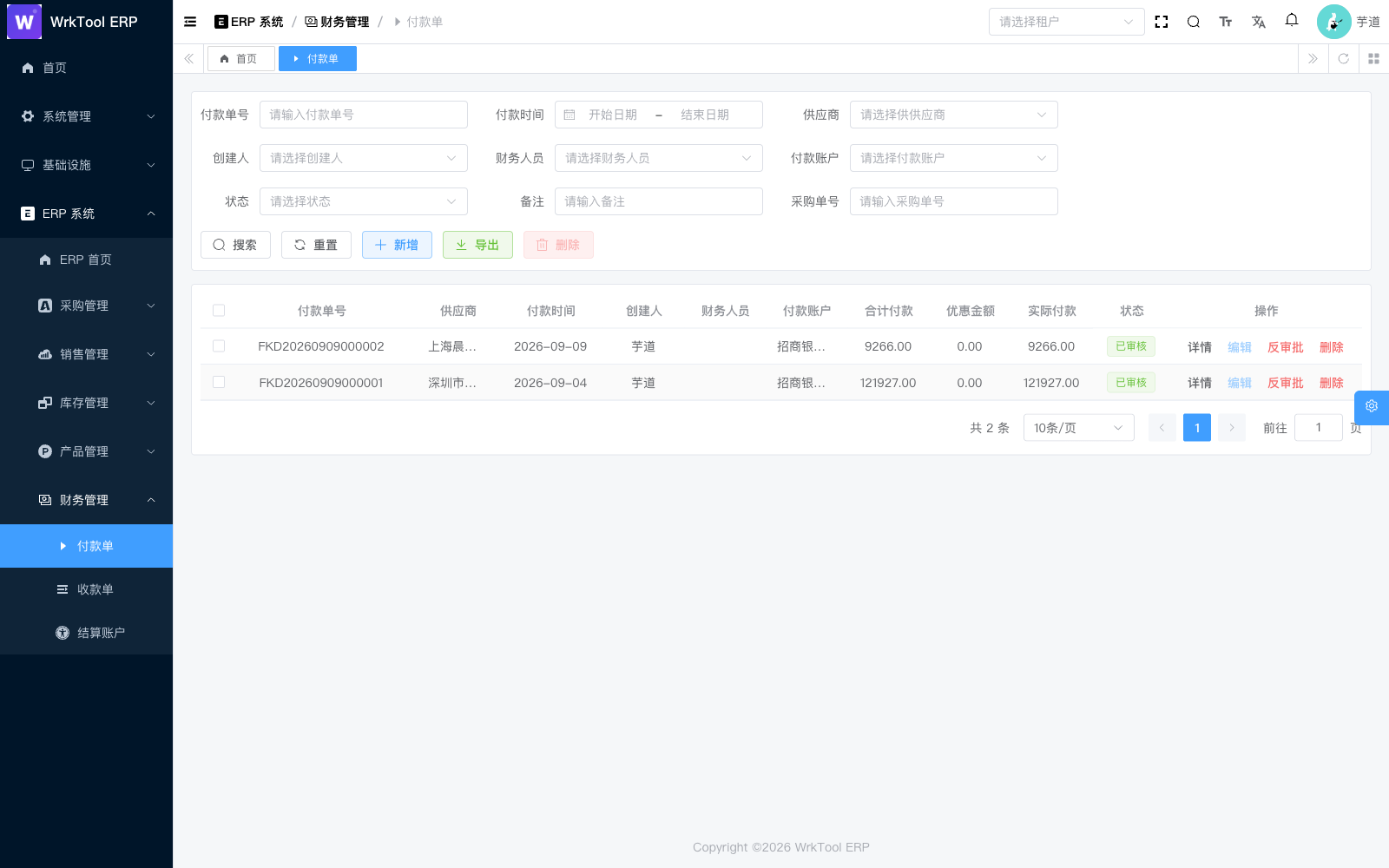Expand 系统管理 menu in the sidebar

click(x=87, y=116)
